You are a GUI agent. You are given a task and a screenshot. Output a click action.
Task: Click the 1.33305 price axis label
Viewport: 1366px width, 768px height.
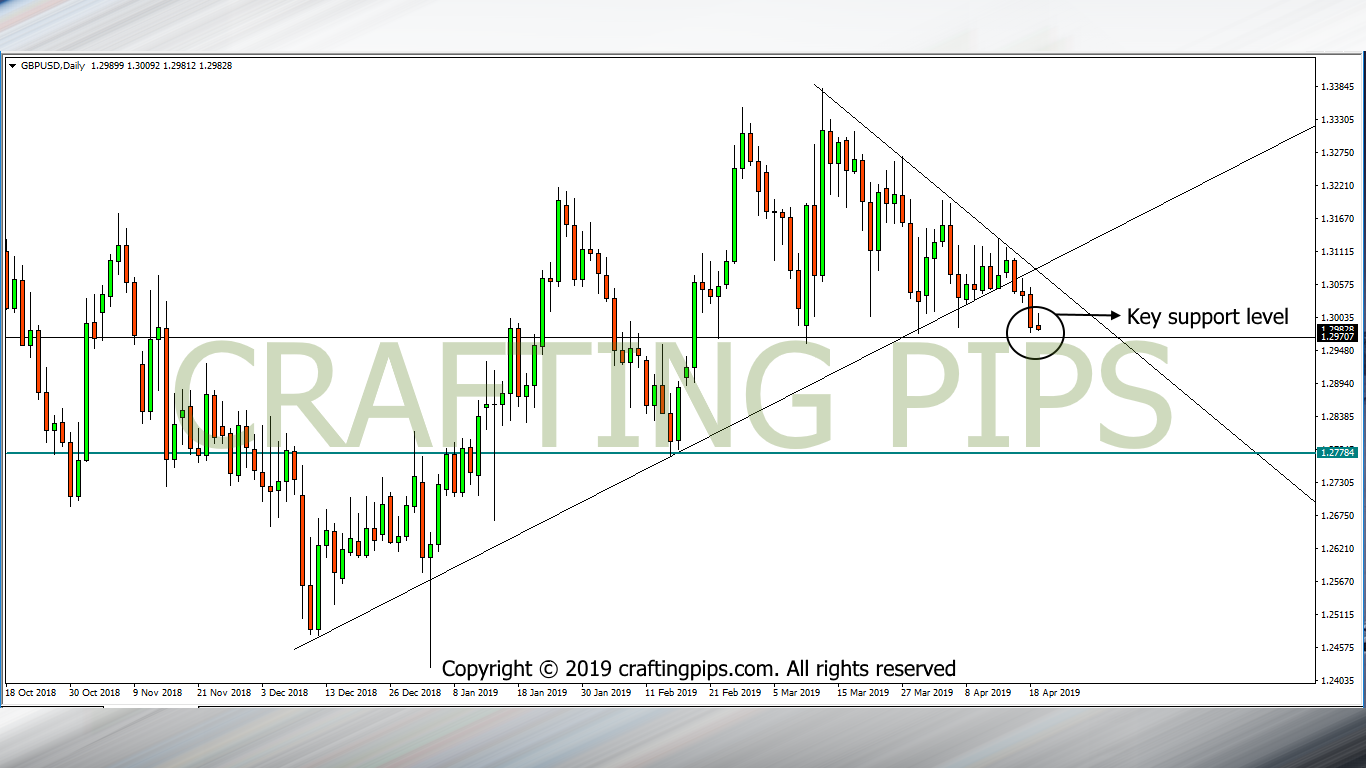(x=1338, y=120)
